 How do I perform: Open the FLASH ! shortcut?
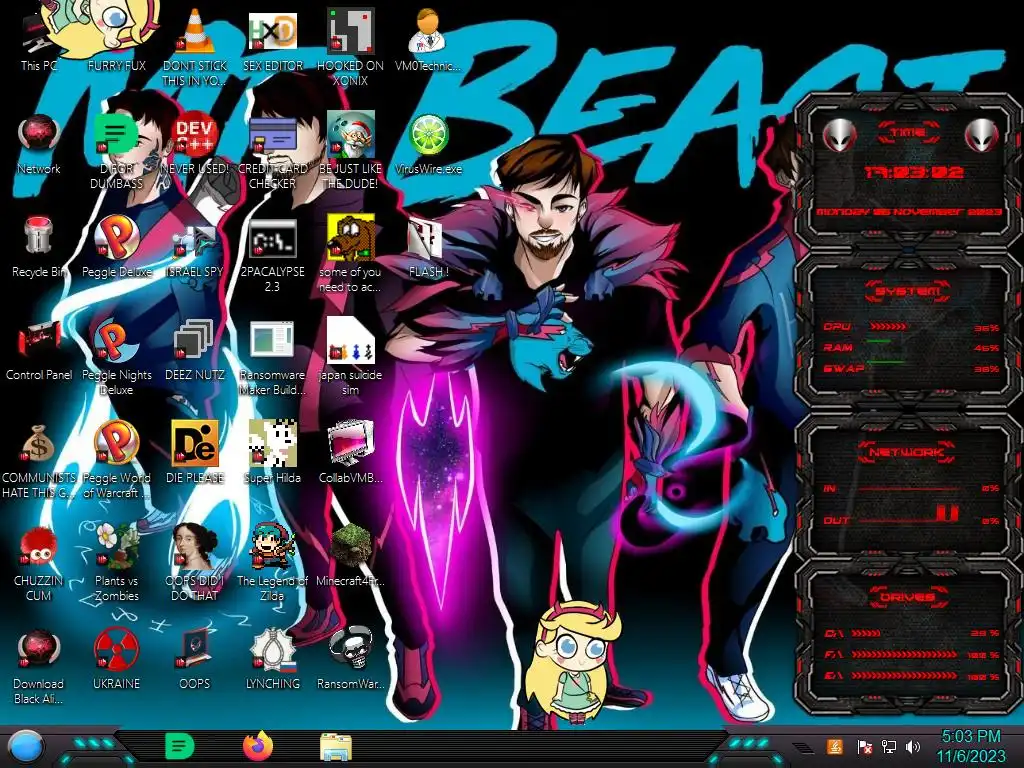coord(428,247)
